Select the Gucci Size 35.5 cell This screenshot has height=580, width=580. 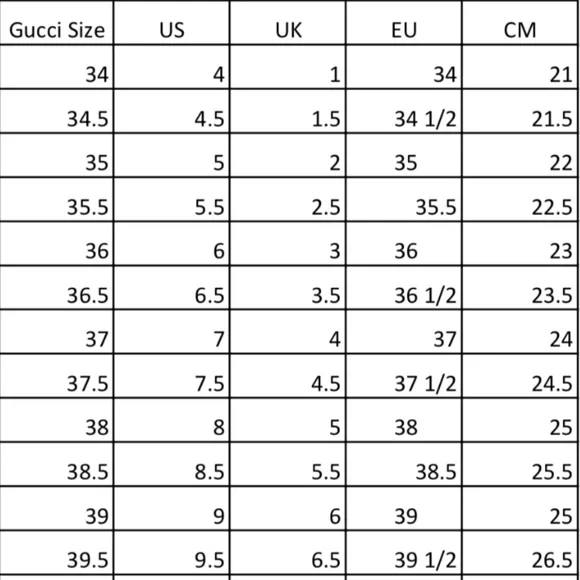click(x=57, y=199)
